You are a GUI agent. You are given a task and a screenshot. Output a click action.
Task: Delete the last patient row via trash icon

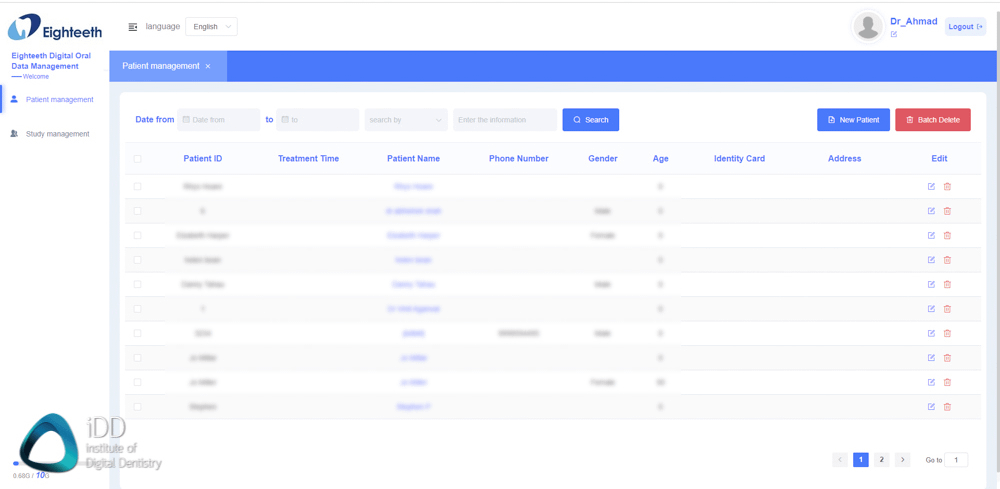947,407
